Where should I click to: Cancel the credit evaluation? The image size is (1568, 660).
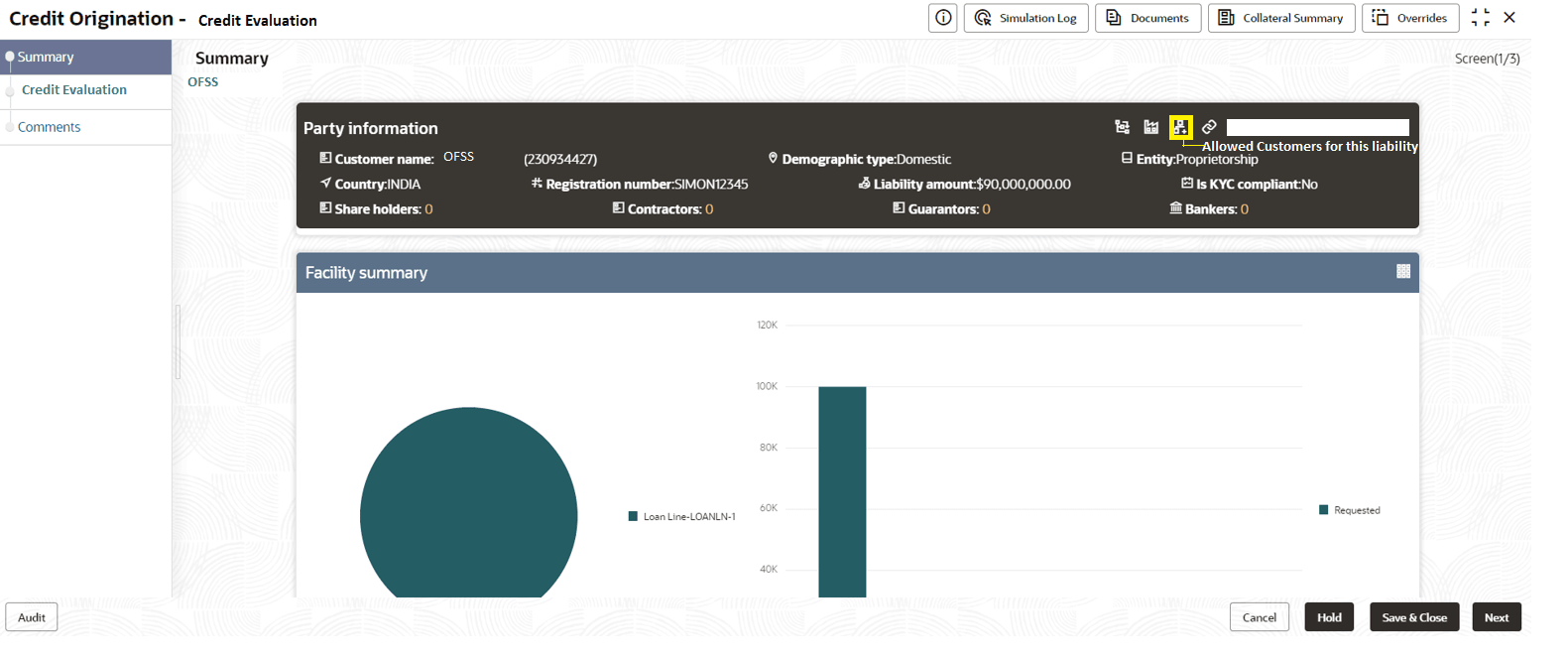(x=1260, y=617)
